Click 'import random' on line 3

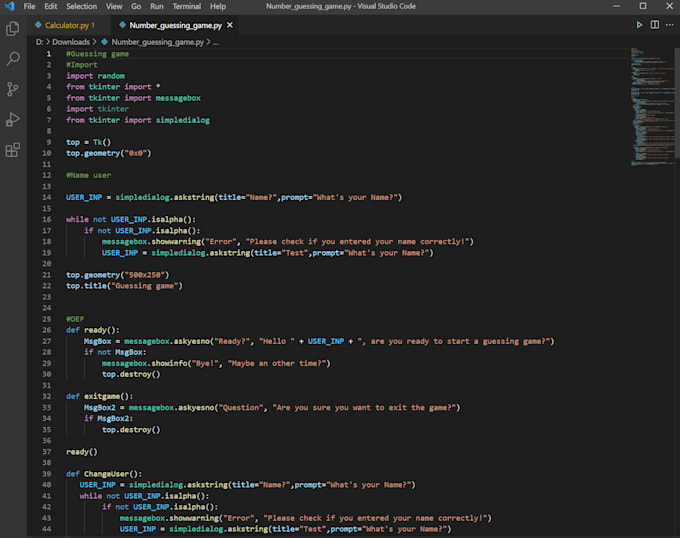click(x=95, y=76)
